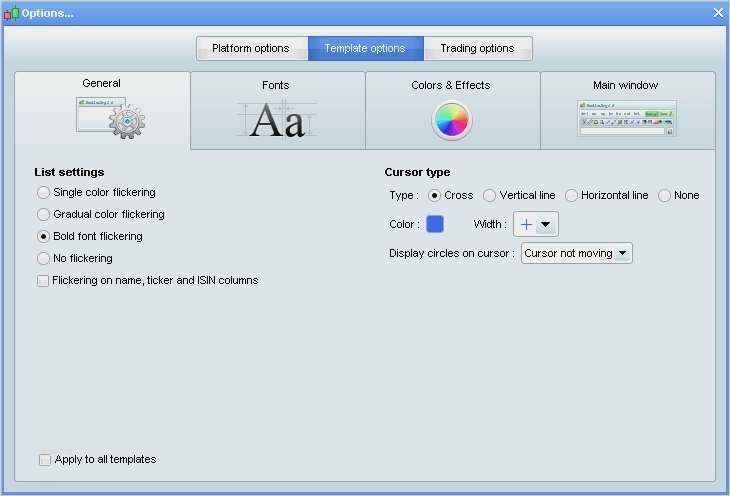Click the Cursor type heading

coord(417,172)
